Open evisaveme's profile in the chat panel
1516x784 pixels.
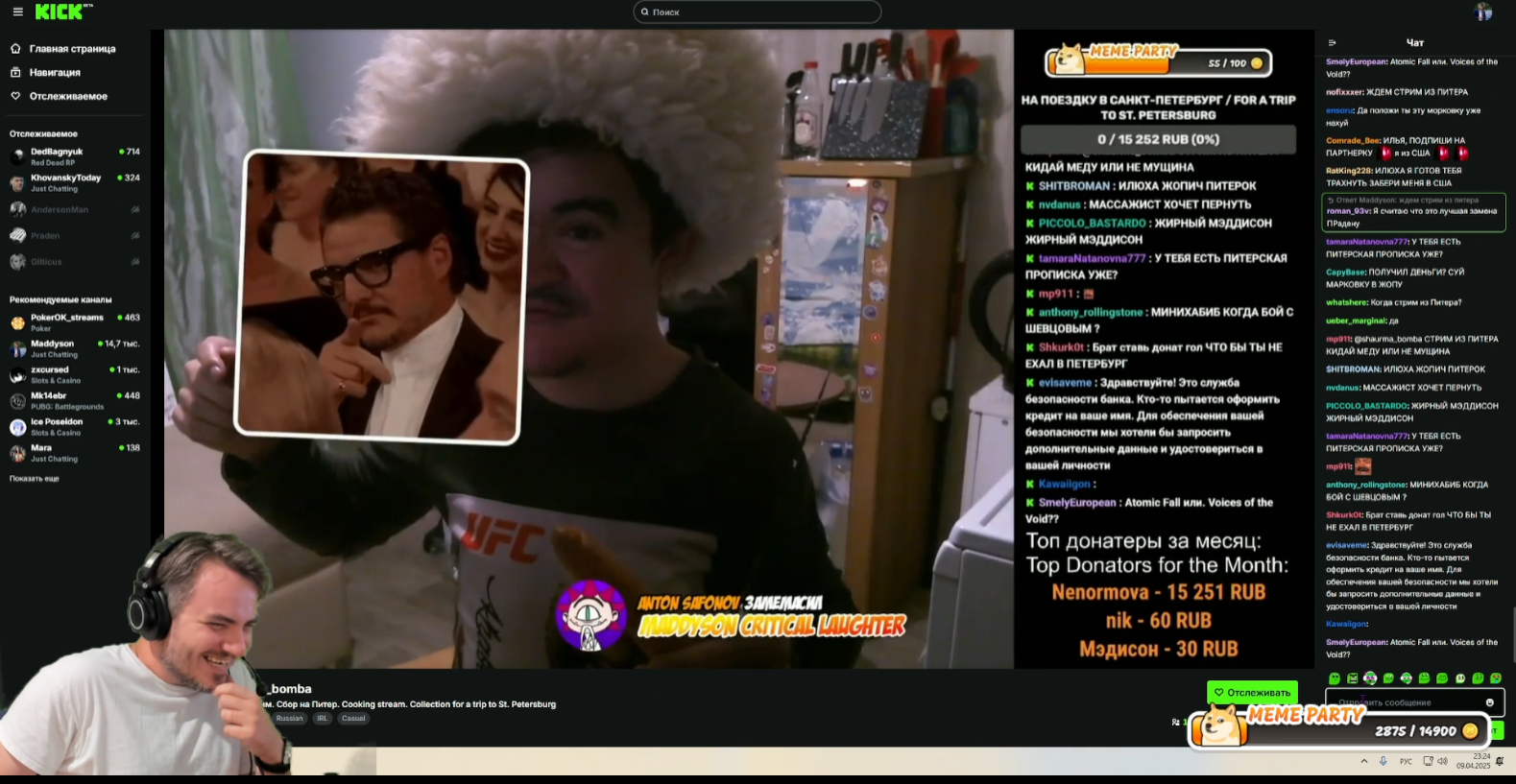pos(1346,545)
